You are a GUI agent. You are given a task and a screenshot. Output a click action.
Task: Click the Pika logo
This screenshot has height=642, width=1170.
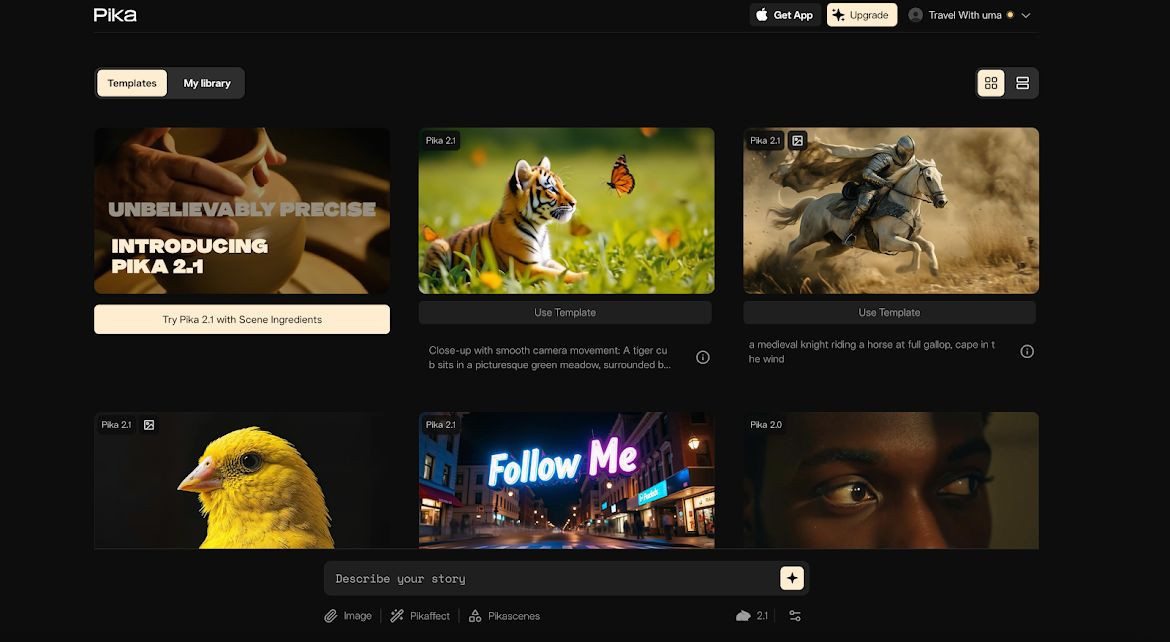tap(115, 15)
